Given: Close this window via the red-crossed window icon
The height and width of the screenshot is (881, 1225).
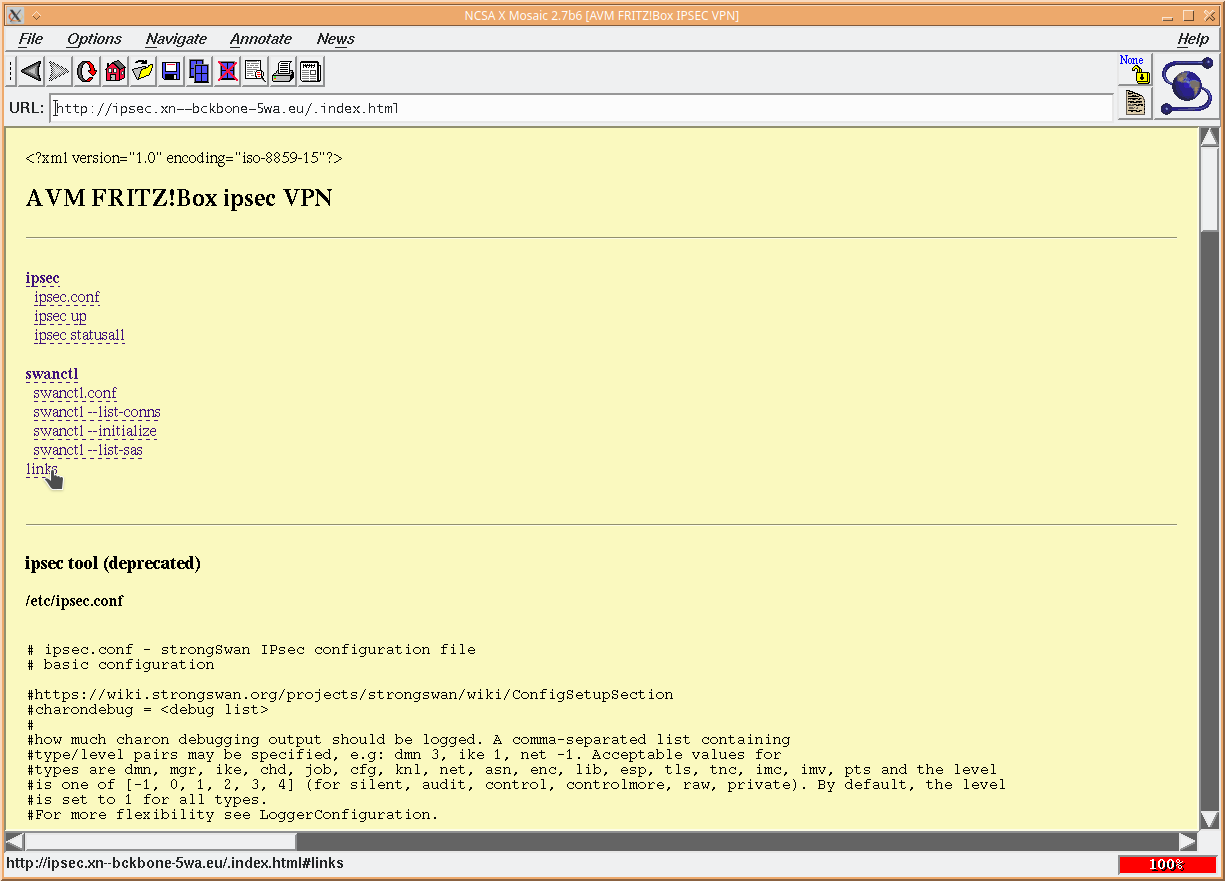Looking at the screenshot, I should pos(227,71).
